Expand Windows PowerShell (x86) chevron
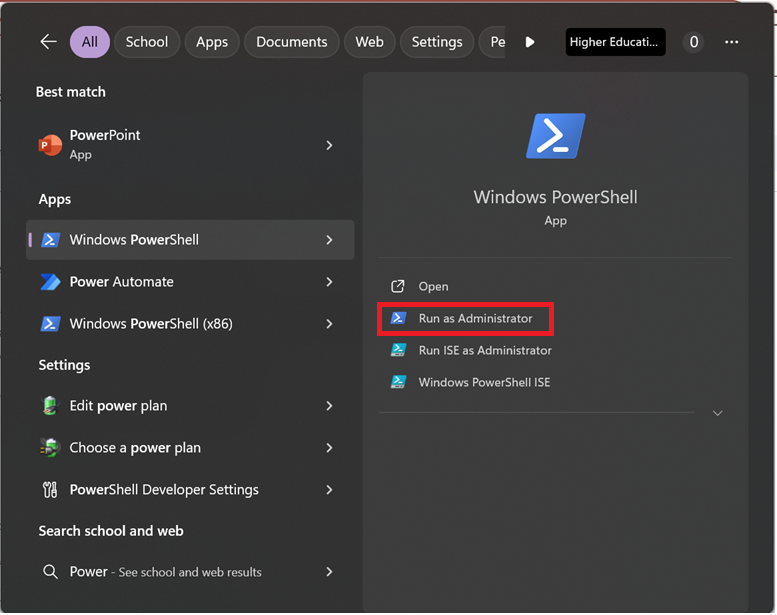 click(330, 324)
